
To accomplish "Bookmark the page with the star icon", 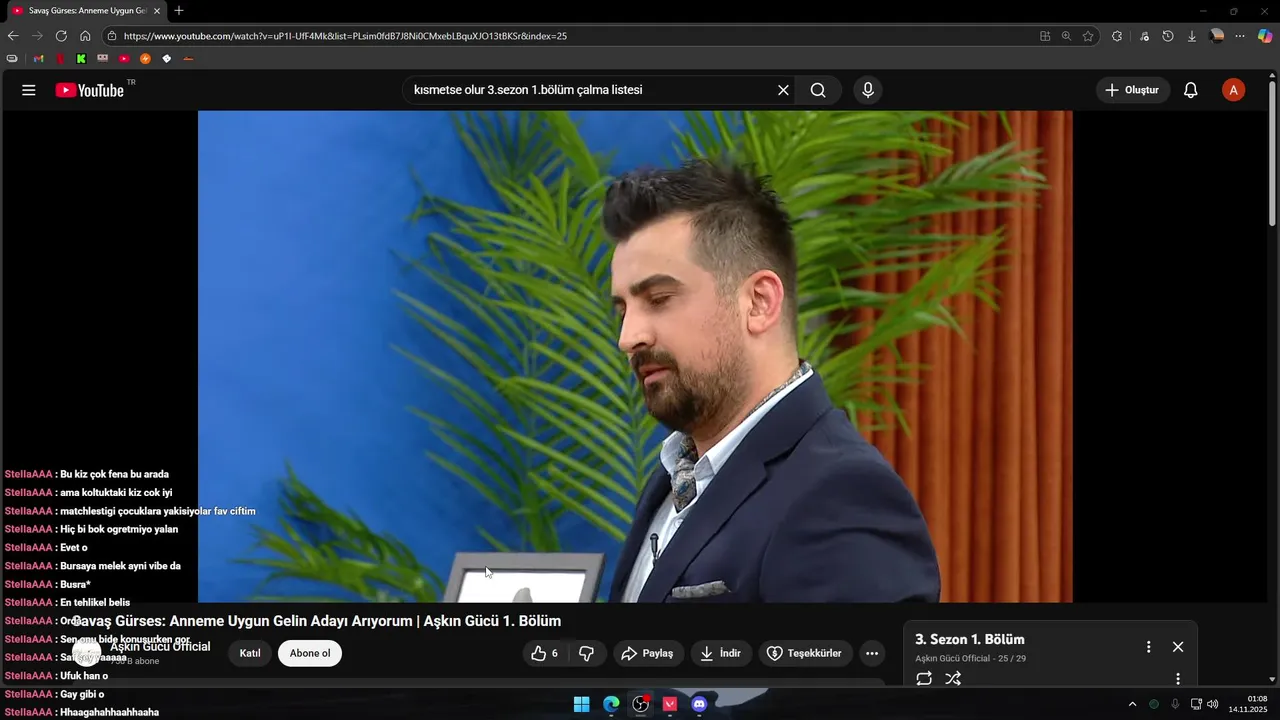I will point(1088,36).
